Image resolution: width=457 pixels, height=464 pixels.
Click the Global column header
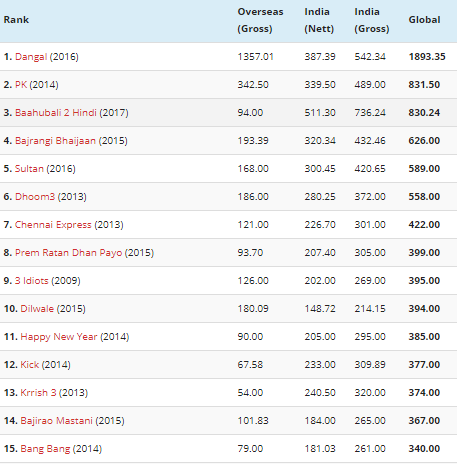424,20
